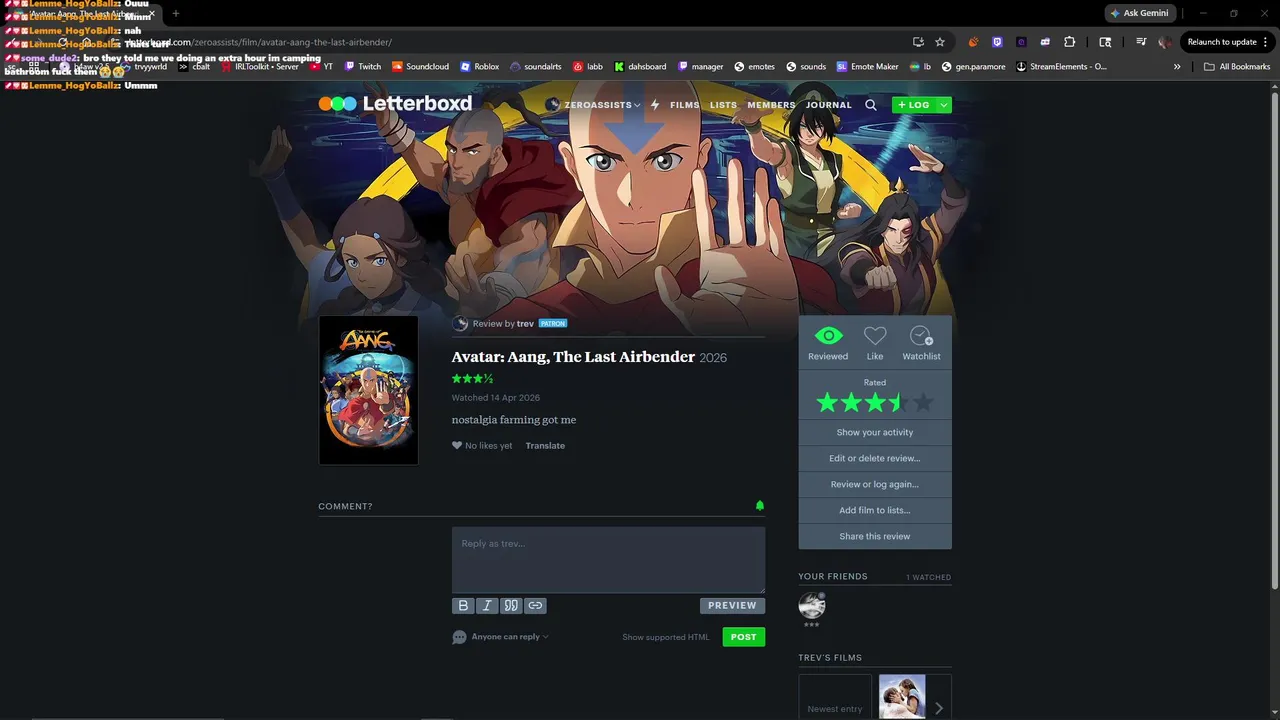Open the All Bookmarks folder
The image size is (1280, 720).
[x=1237, y=67]
